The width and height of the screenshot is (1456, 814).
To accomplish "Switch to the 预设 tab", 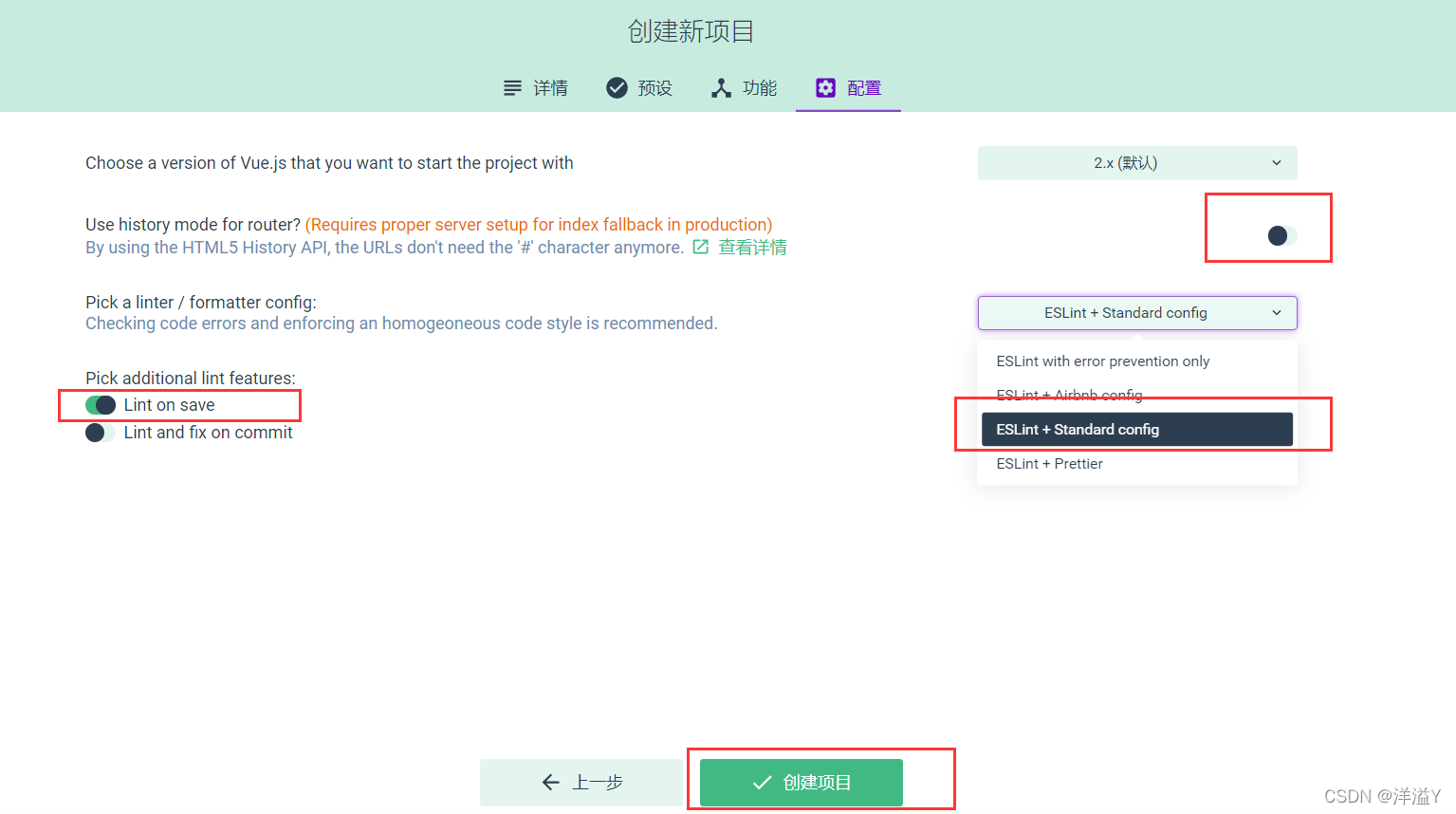I will click(639, 88).
